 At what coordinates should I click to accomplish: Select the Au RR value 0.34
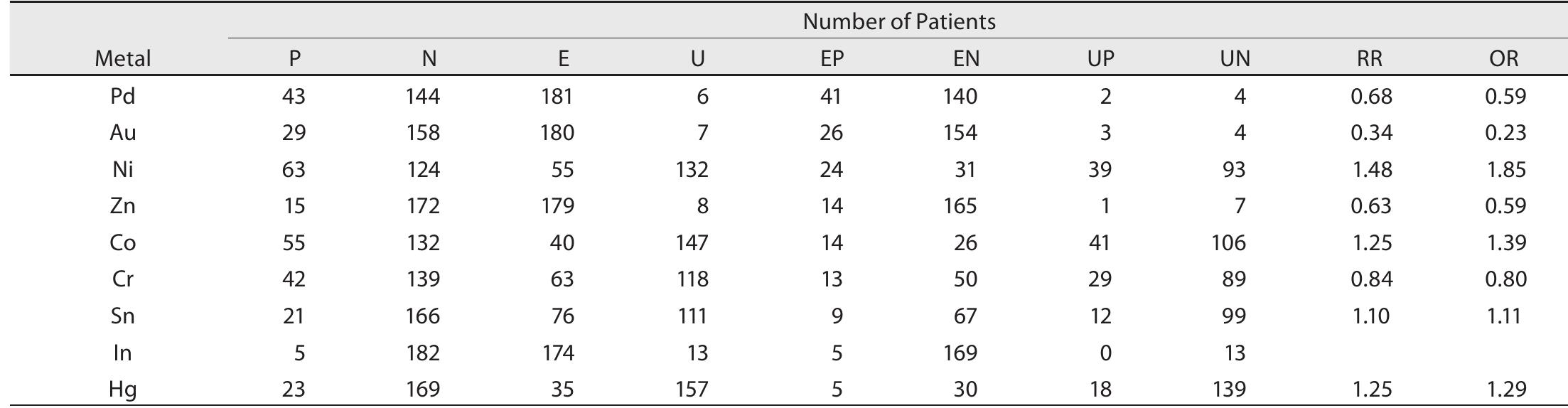(1371, 133)
